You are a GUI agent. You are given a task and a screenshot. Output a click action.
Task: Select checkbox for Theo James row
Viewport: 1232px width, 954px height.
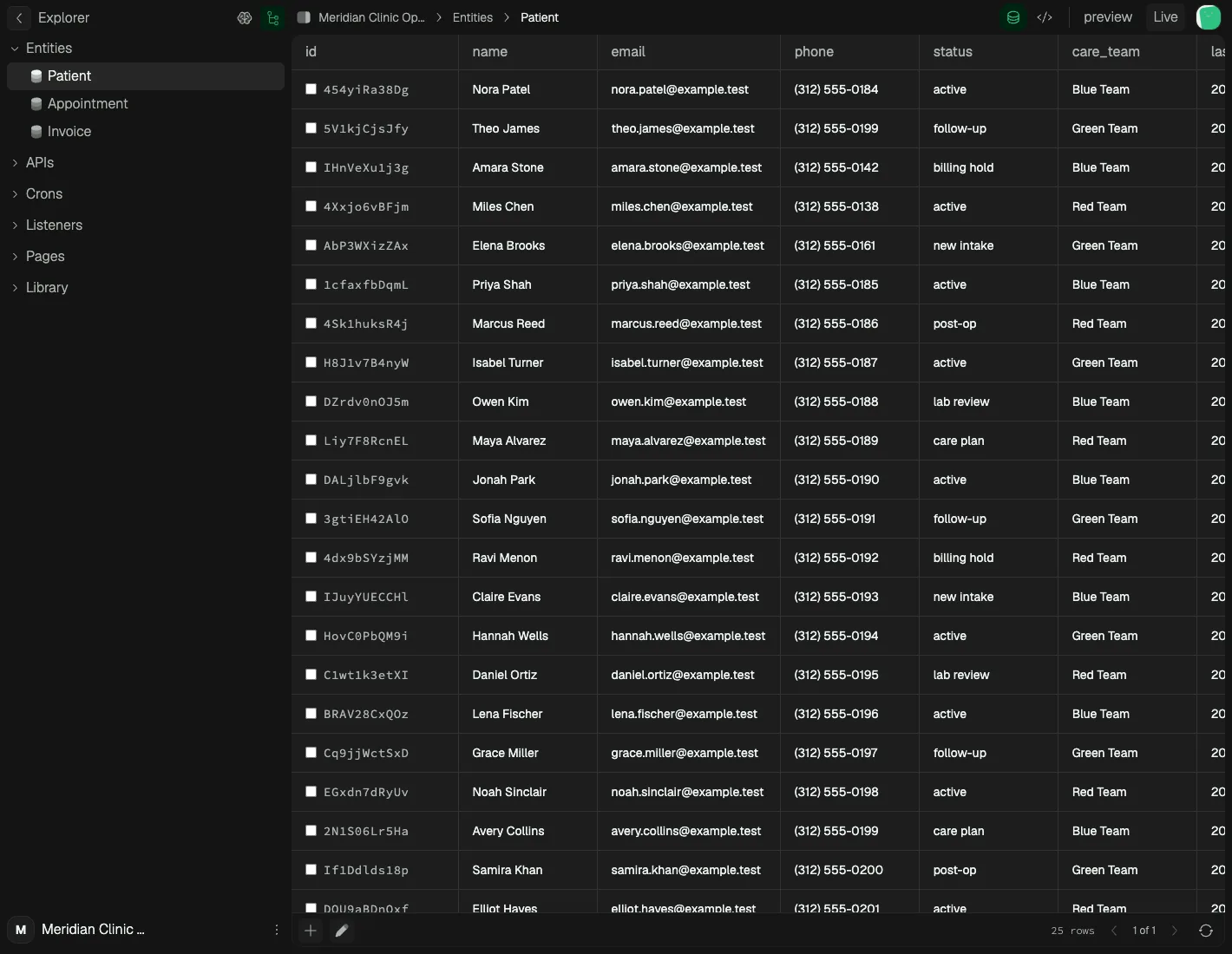(311, 127)
